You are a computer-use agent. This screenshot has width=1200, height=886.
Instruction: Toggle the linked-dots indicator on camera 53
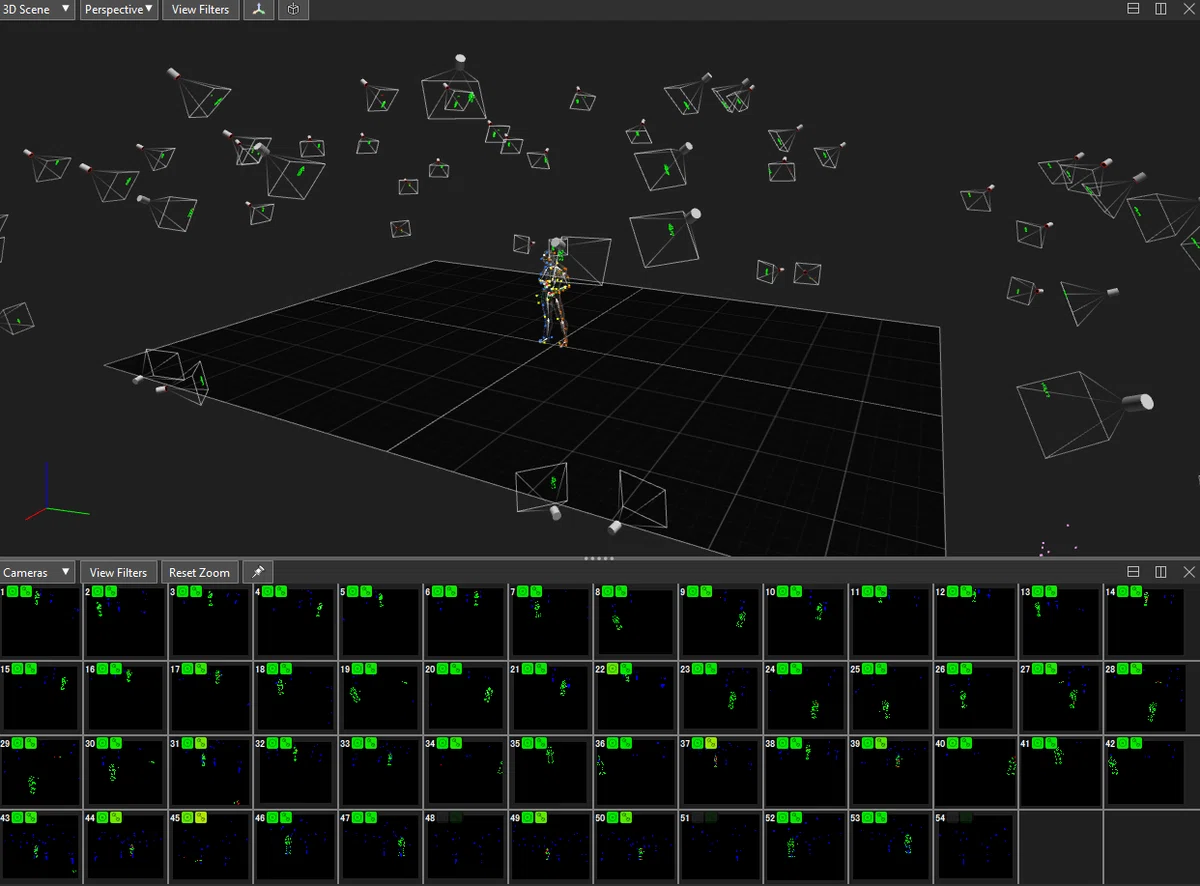pyautogui.click(x=881, y=818)
